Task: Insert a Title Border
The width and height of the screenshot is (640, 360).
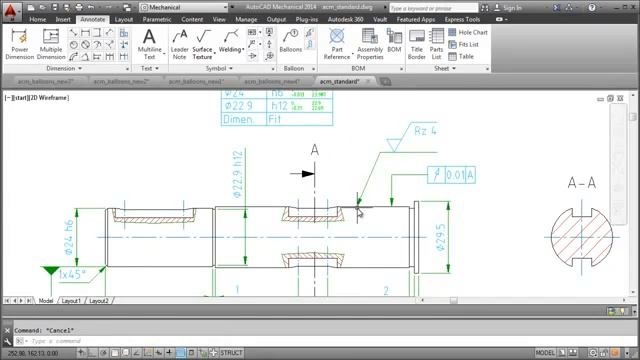Action: tap(416, 44)
